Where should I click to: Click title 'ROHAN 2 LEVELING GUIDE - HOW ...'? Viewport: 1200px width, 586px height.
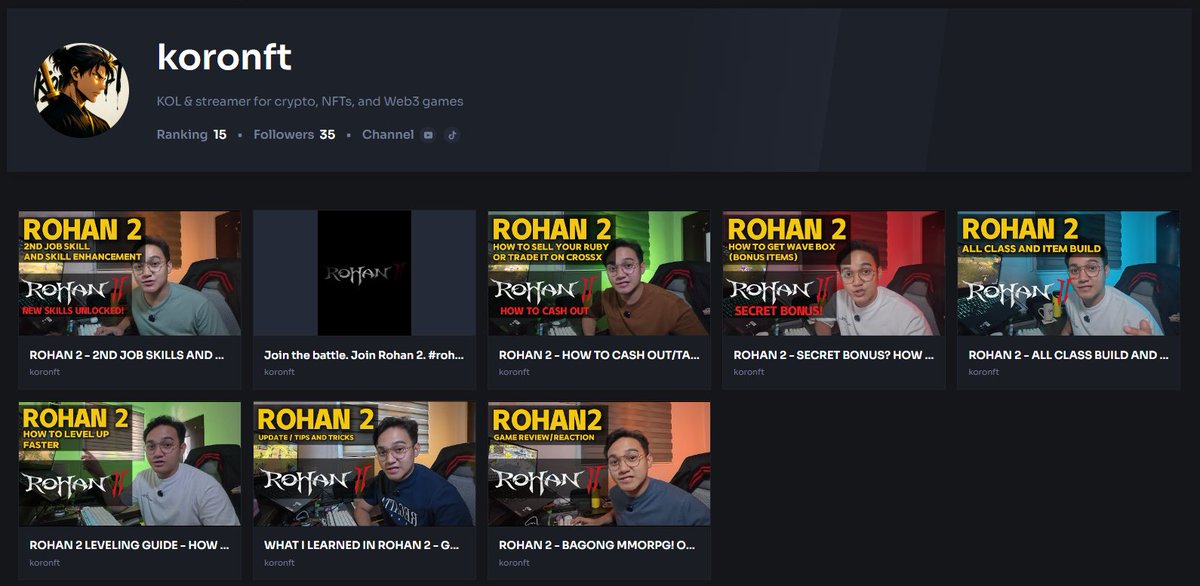[129, 546]
